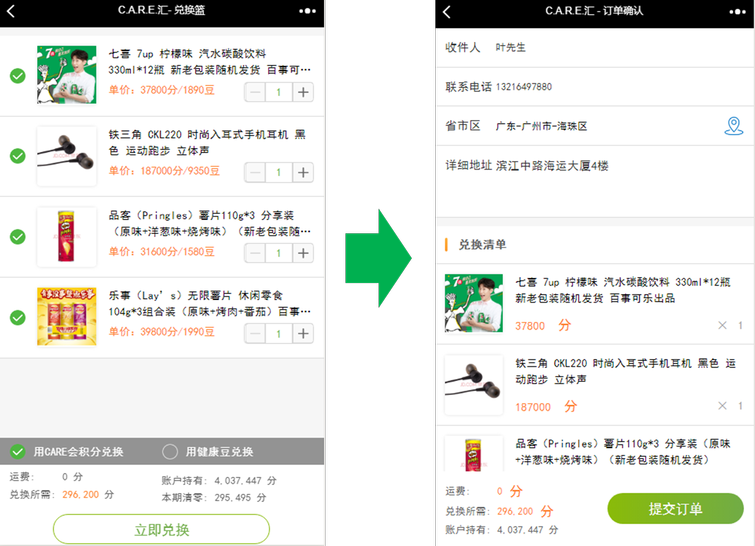Open 品客 Pringles thumbnail in basket
Viewport: 755px width, 546px height.
66,237
